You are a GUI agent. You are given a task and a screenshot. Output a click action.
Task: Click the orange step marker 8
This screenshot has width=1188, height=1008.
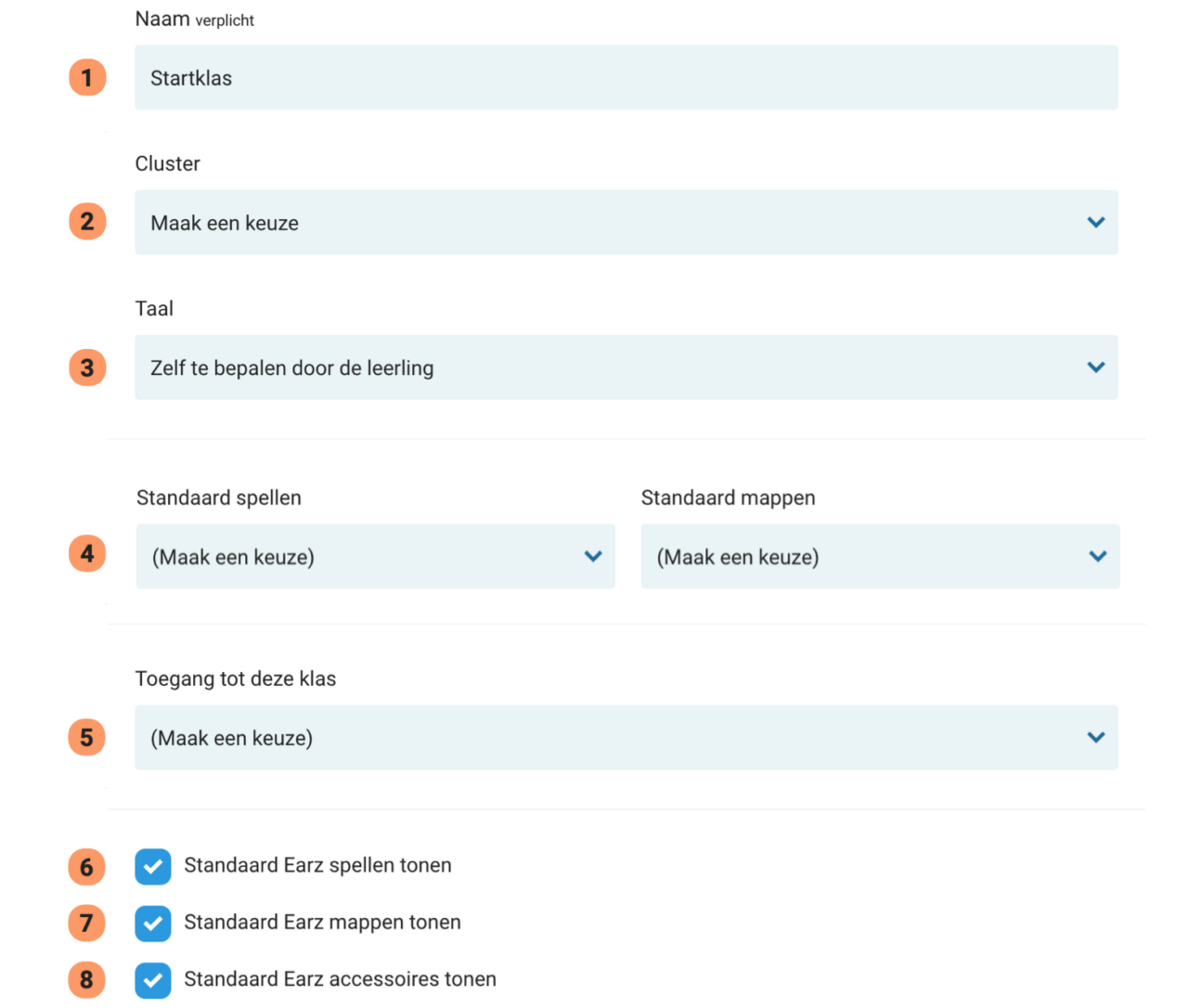(x=86, y=980)
